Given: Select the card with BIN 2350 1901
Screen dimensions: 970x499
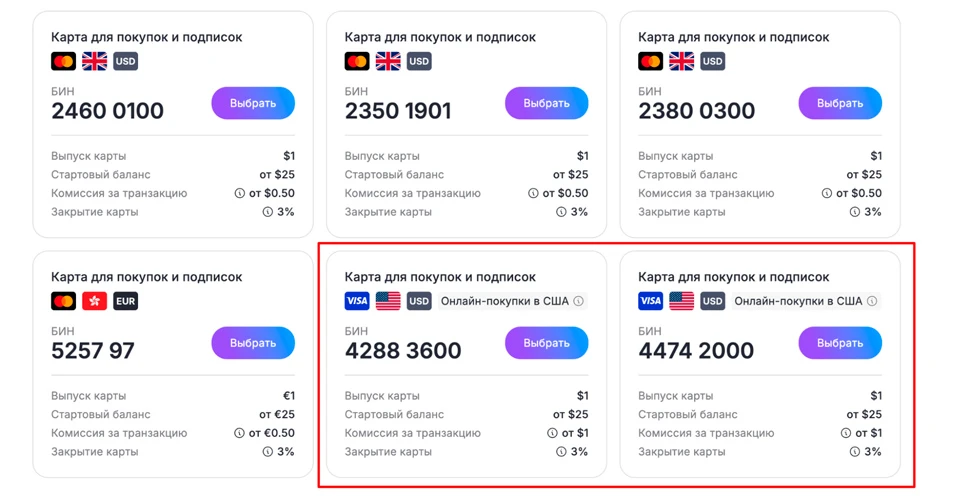Looking at the screenshot, I should [546, 103].
